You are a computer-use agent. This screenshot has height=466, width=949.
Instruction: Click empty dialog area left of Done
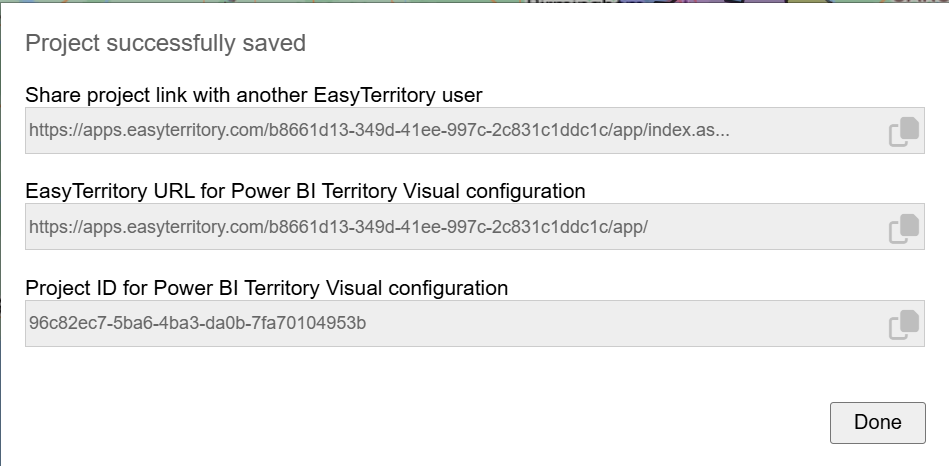500,422
